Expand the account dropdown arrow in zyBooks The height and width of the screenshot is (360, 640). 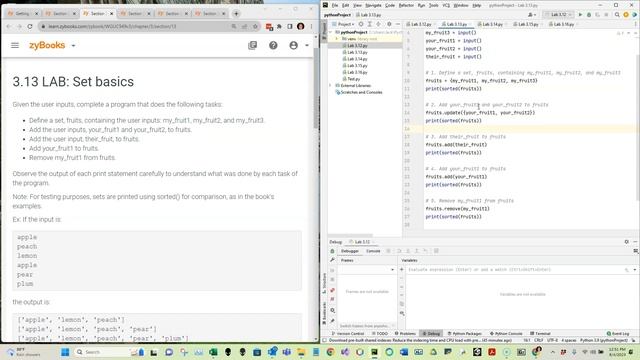tap(307, 46)
